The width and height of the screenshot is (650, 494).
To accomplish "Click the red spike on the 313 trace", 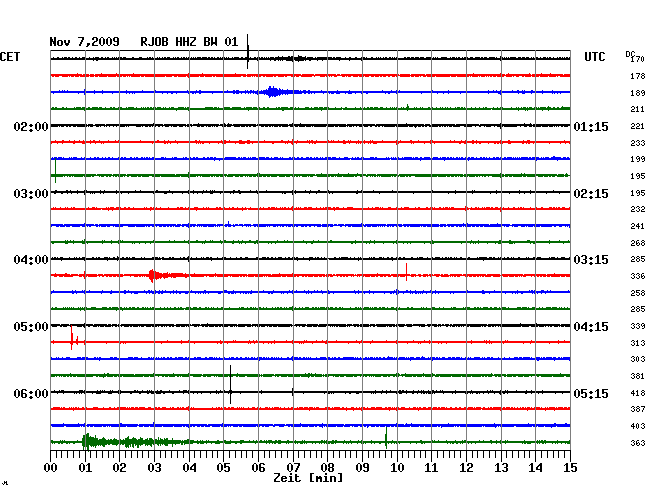I will (74, 338).
